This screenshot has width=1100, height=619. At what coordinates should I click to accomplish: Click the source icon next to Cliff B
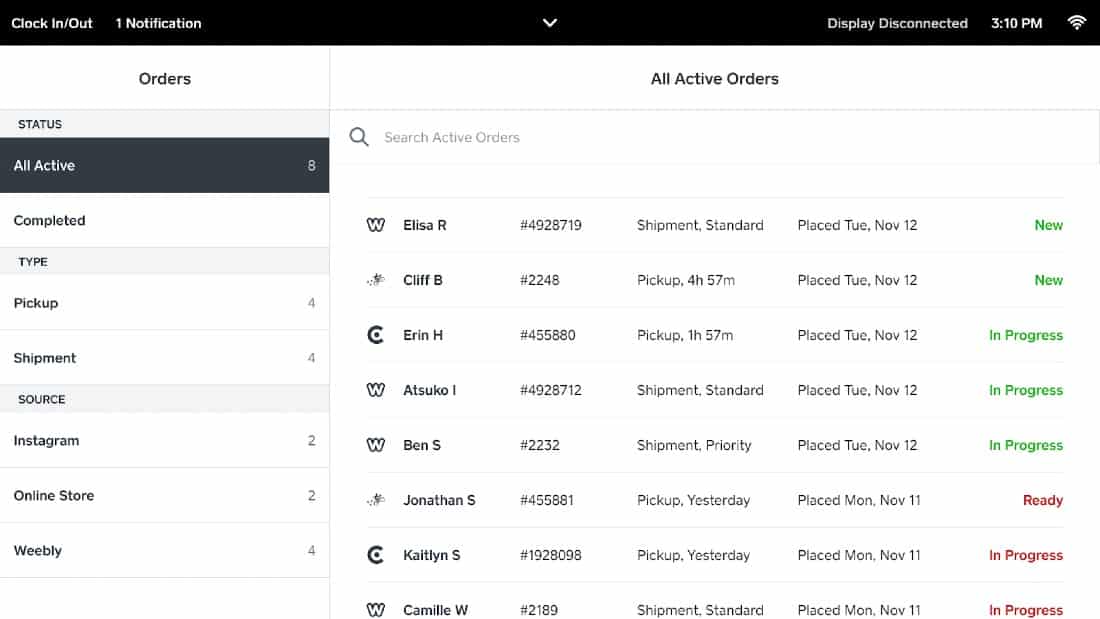[x=376, y=280]
